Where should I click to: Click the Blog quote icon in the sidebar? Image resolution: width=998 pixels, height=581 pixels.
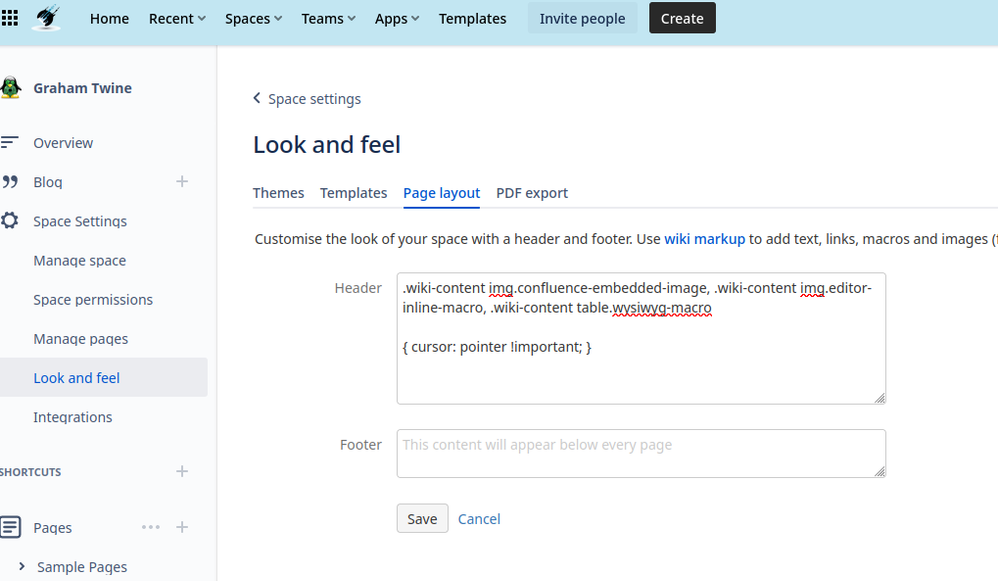[x=12, y=181]
